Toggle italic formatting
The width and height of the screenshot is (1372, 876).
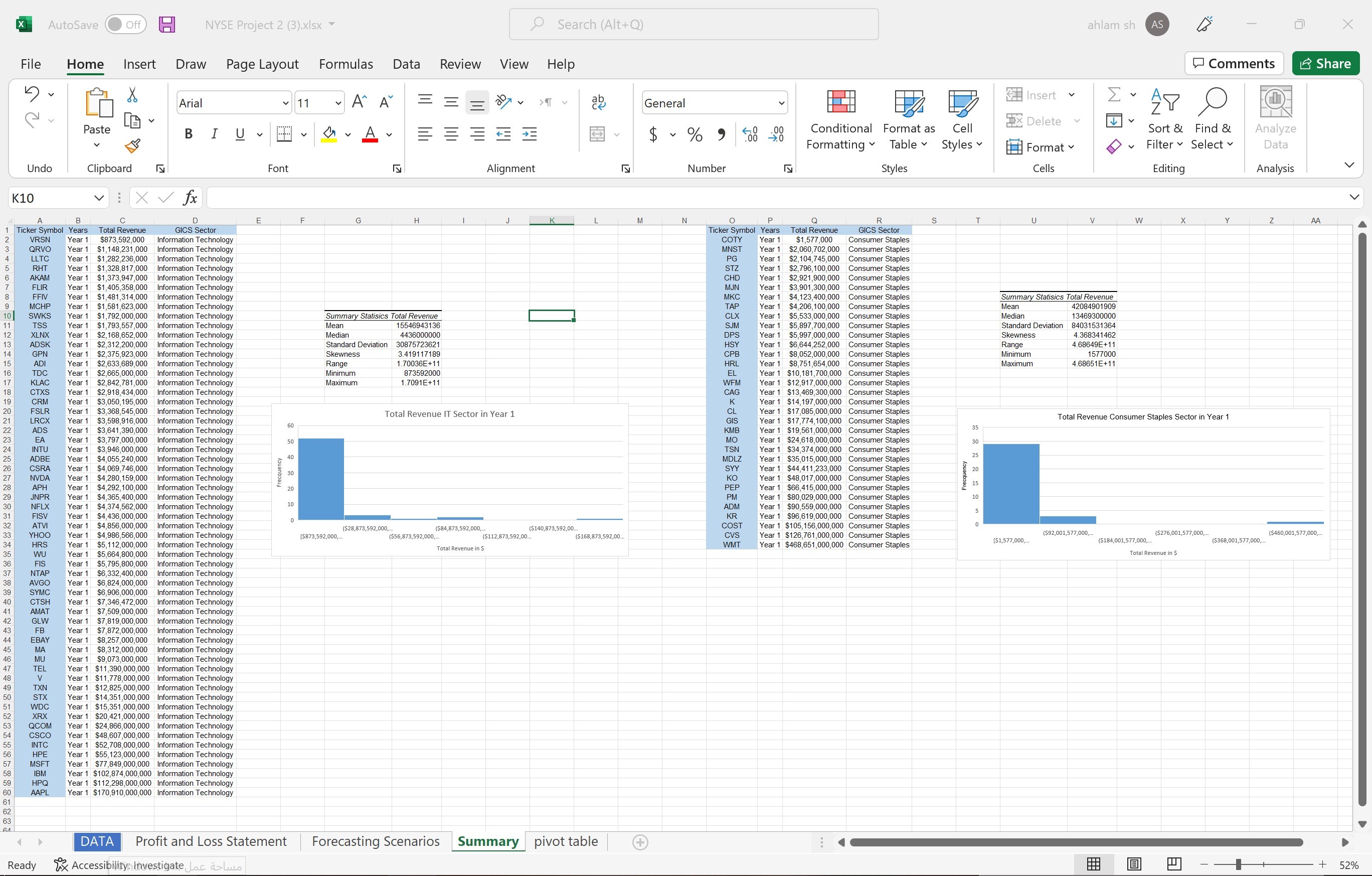click(214, 134)
